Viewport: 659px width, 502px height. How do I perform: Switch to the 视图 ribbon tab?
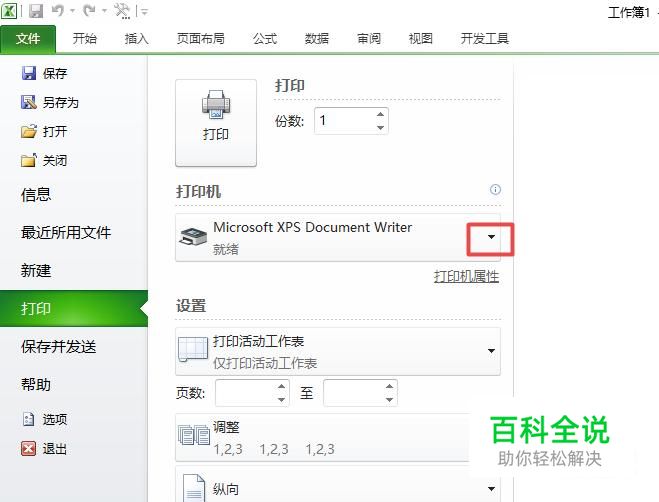point(420,39)
